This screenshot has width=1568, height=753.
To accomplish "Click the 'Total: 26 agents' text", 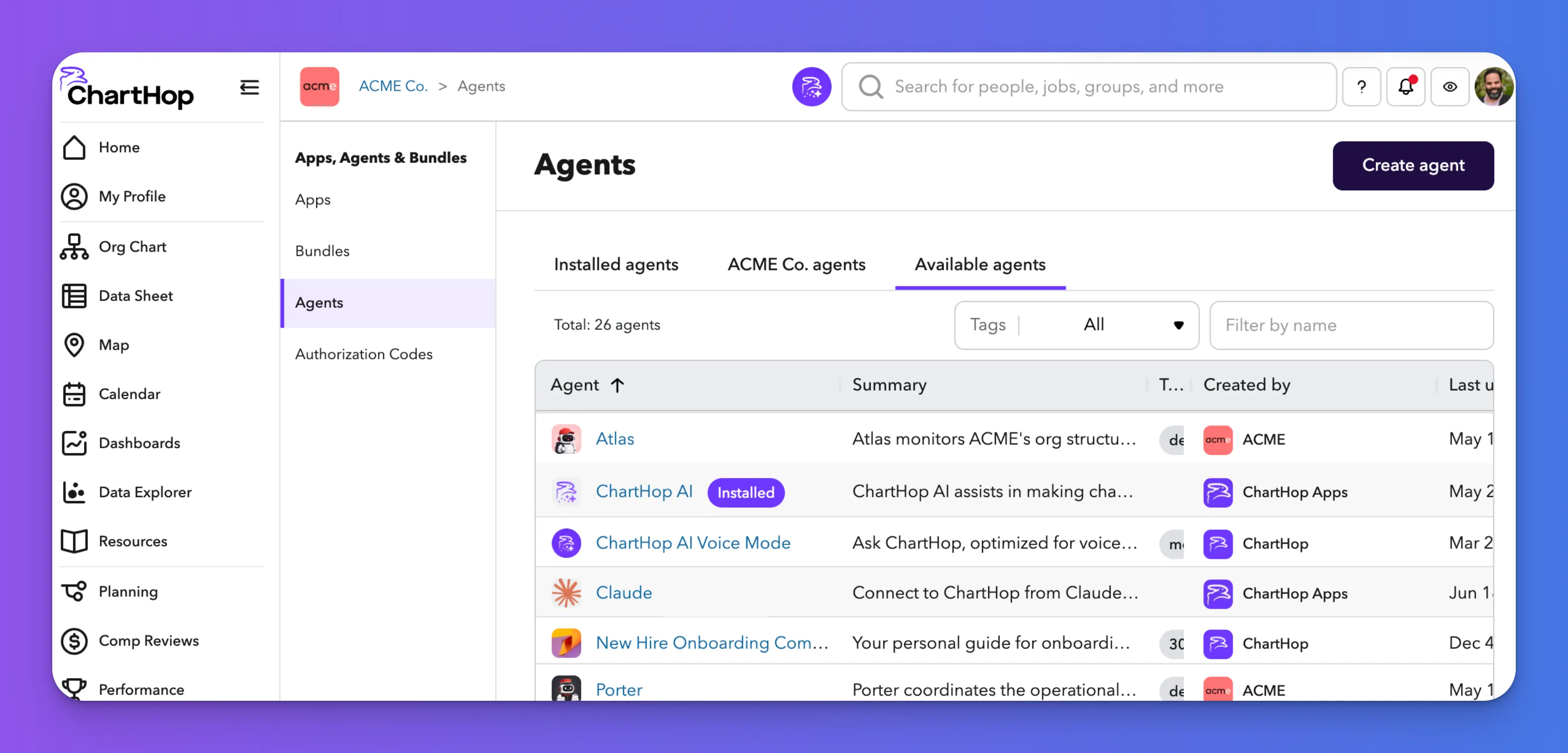I will coord(607,325).
